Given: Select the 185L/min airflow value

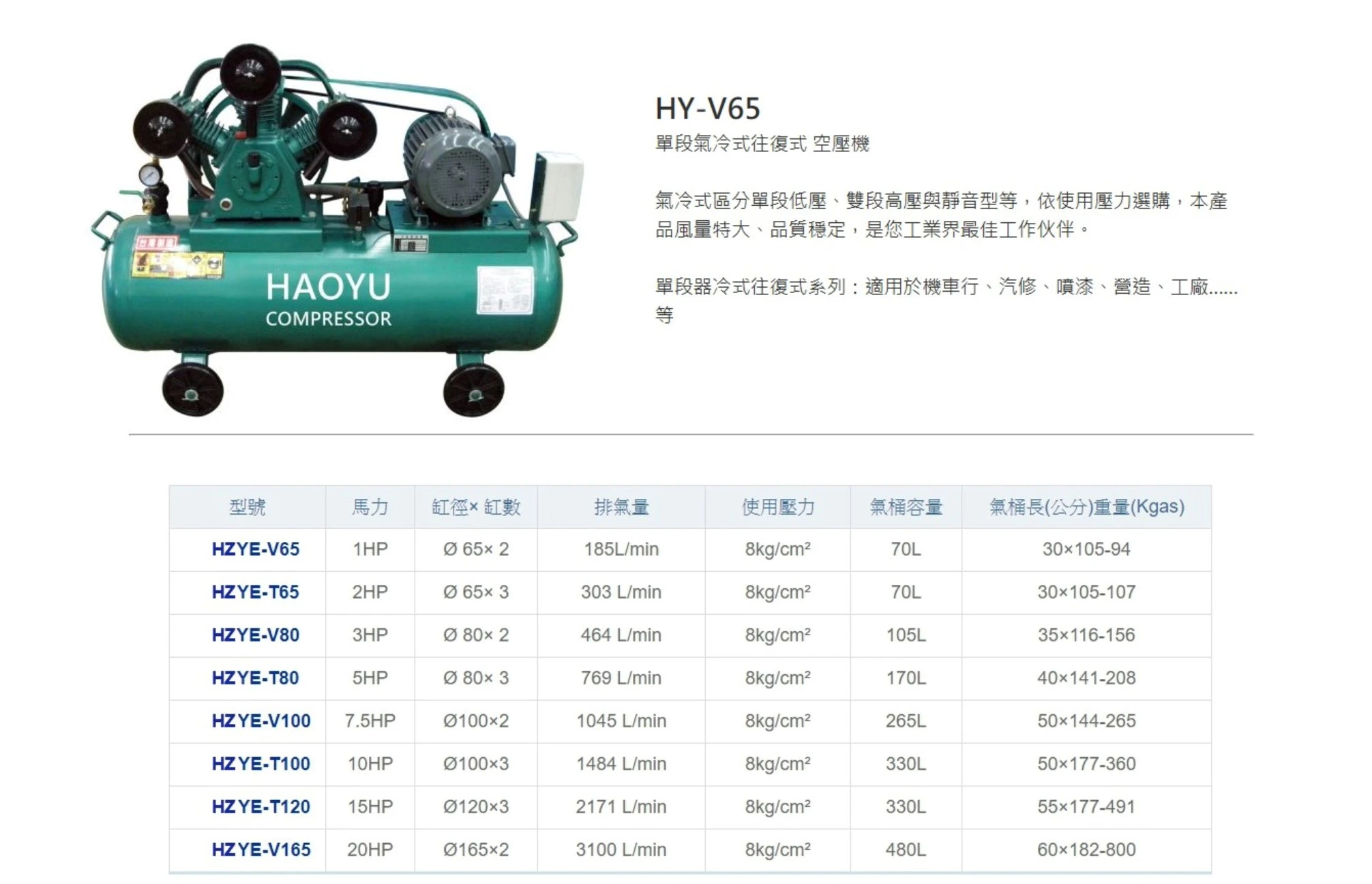Looking at the screenshot, I should point(621,549).
